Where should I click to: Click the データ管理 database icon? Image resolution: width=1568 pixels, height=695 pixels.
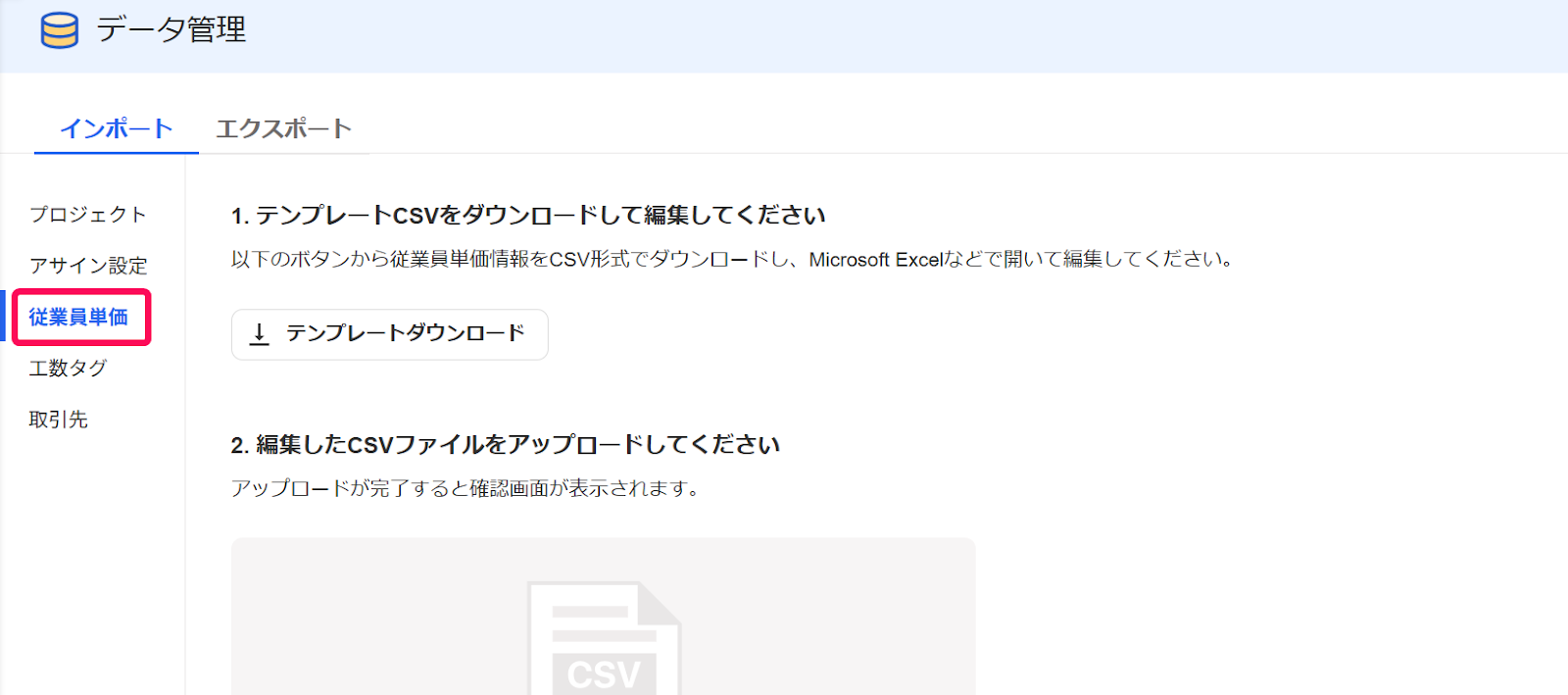[x=60, y=30]
